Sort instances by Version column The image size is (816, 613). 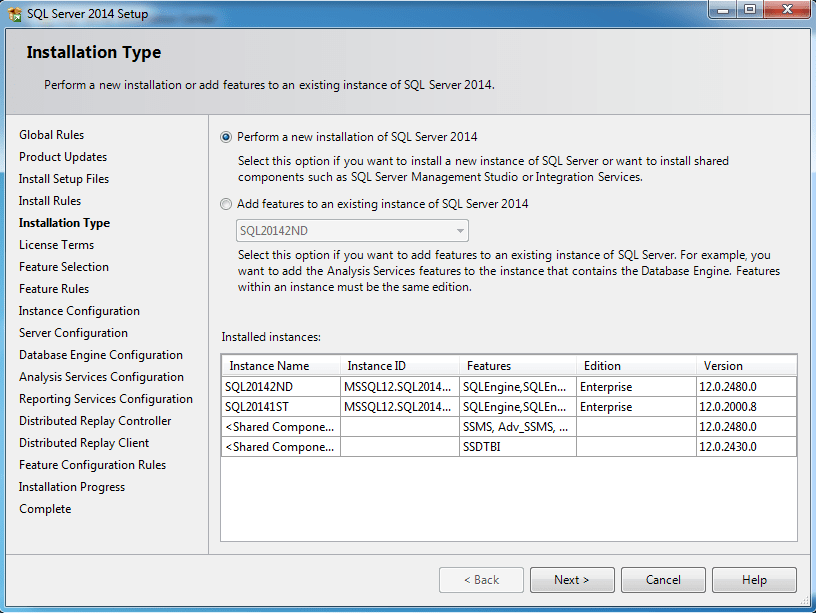tap(745, 366)
